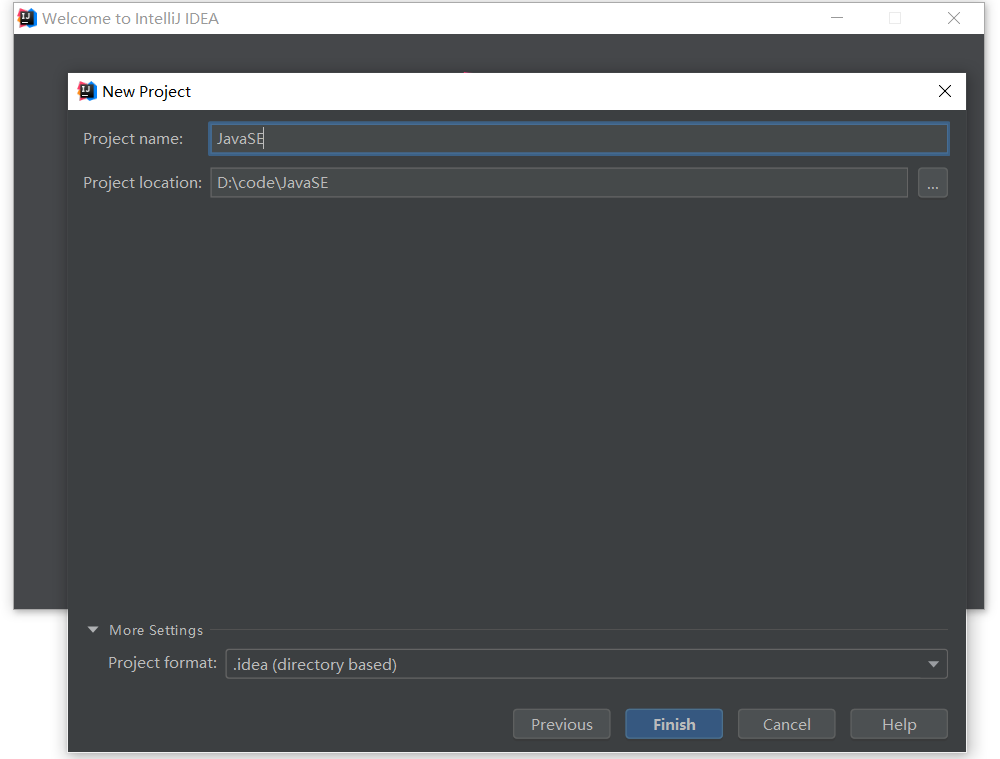Click the IntelliJ icon in New Project title bar
This screenshot has height=759, width=1000.
(87, 91)
